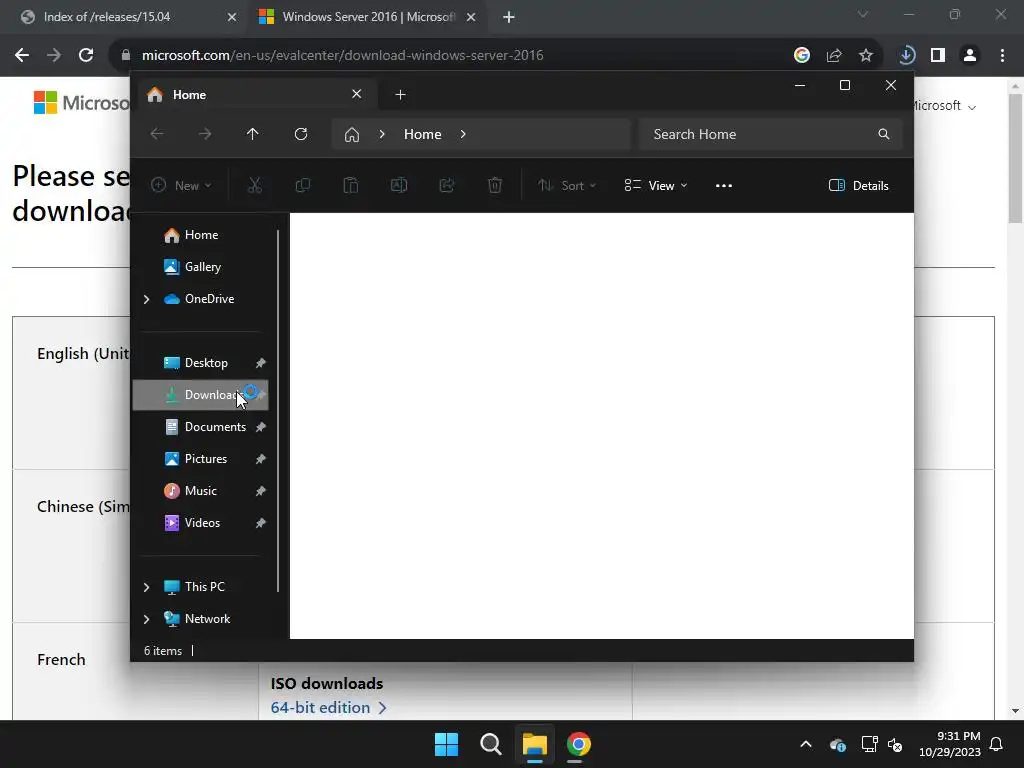
Task: Open Windows Start menu
Action: pos(447,744)
